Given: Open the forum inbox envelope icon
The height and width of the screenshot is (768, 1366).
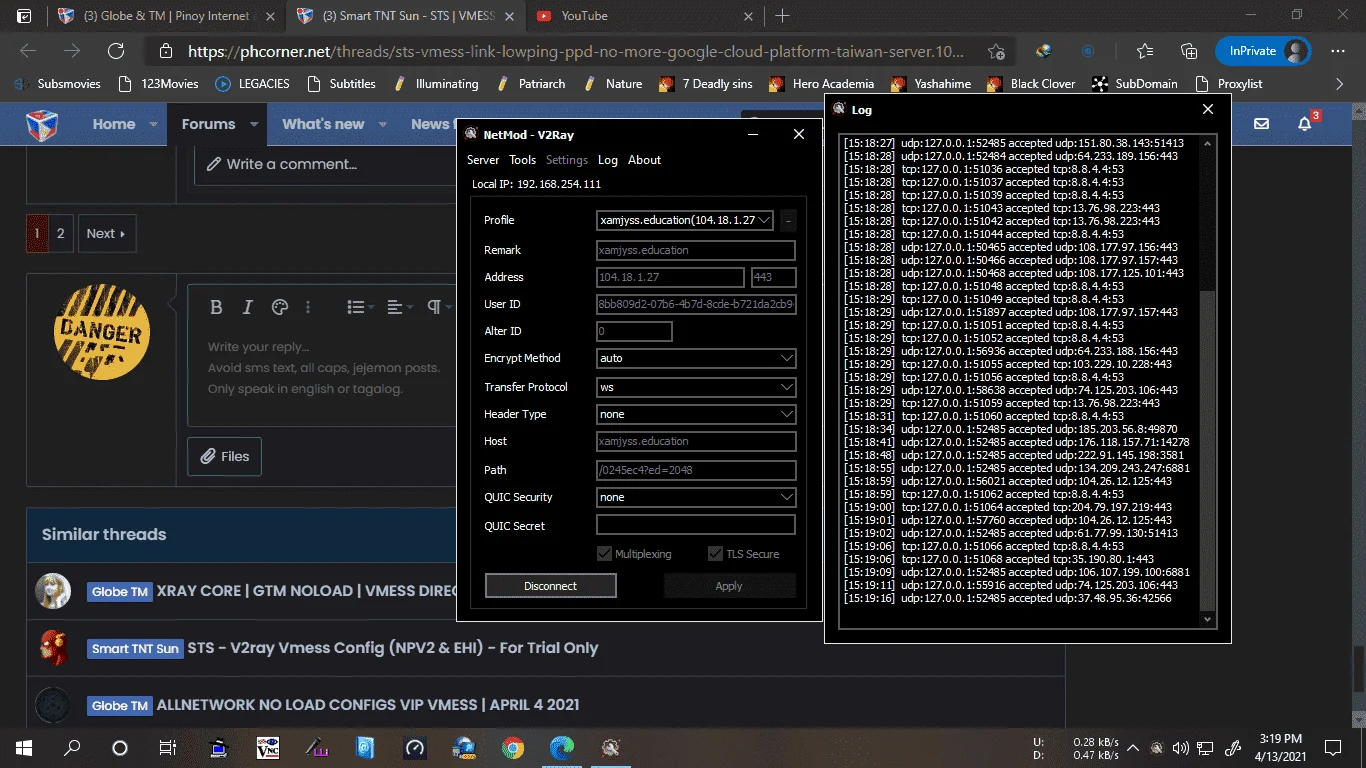Looking at the screenshot, I should click(x=1262, y=124).
